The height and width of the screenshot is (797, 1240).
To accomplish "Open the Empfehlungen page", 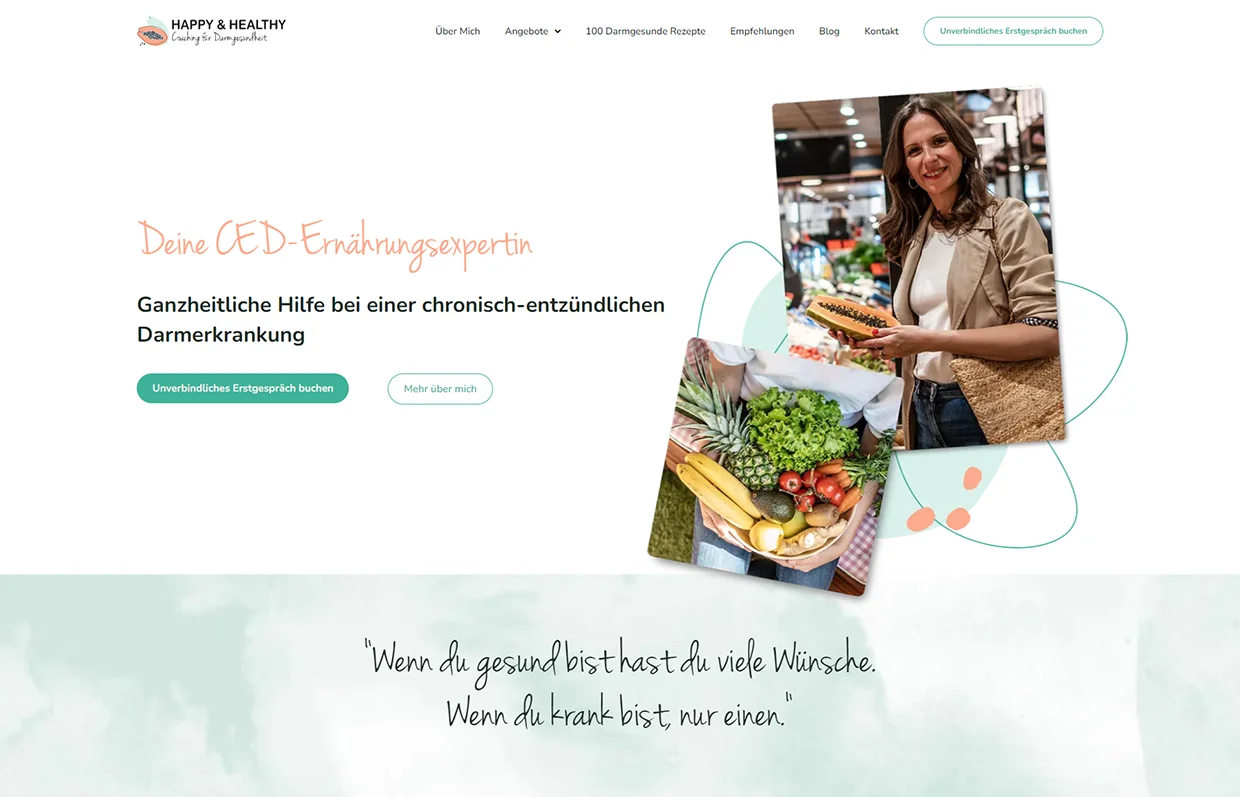I will point(762,31).
